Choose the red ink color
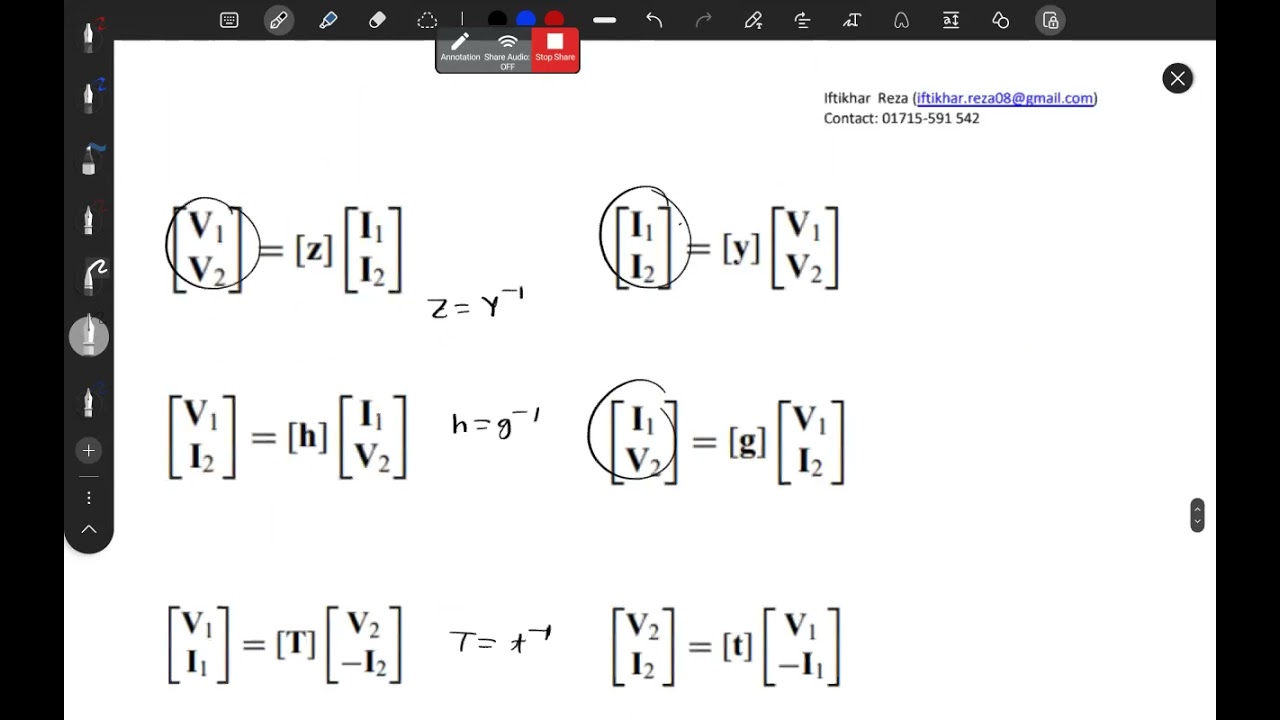The width and height of the screenshot is (1280, 720). (554, 20)
